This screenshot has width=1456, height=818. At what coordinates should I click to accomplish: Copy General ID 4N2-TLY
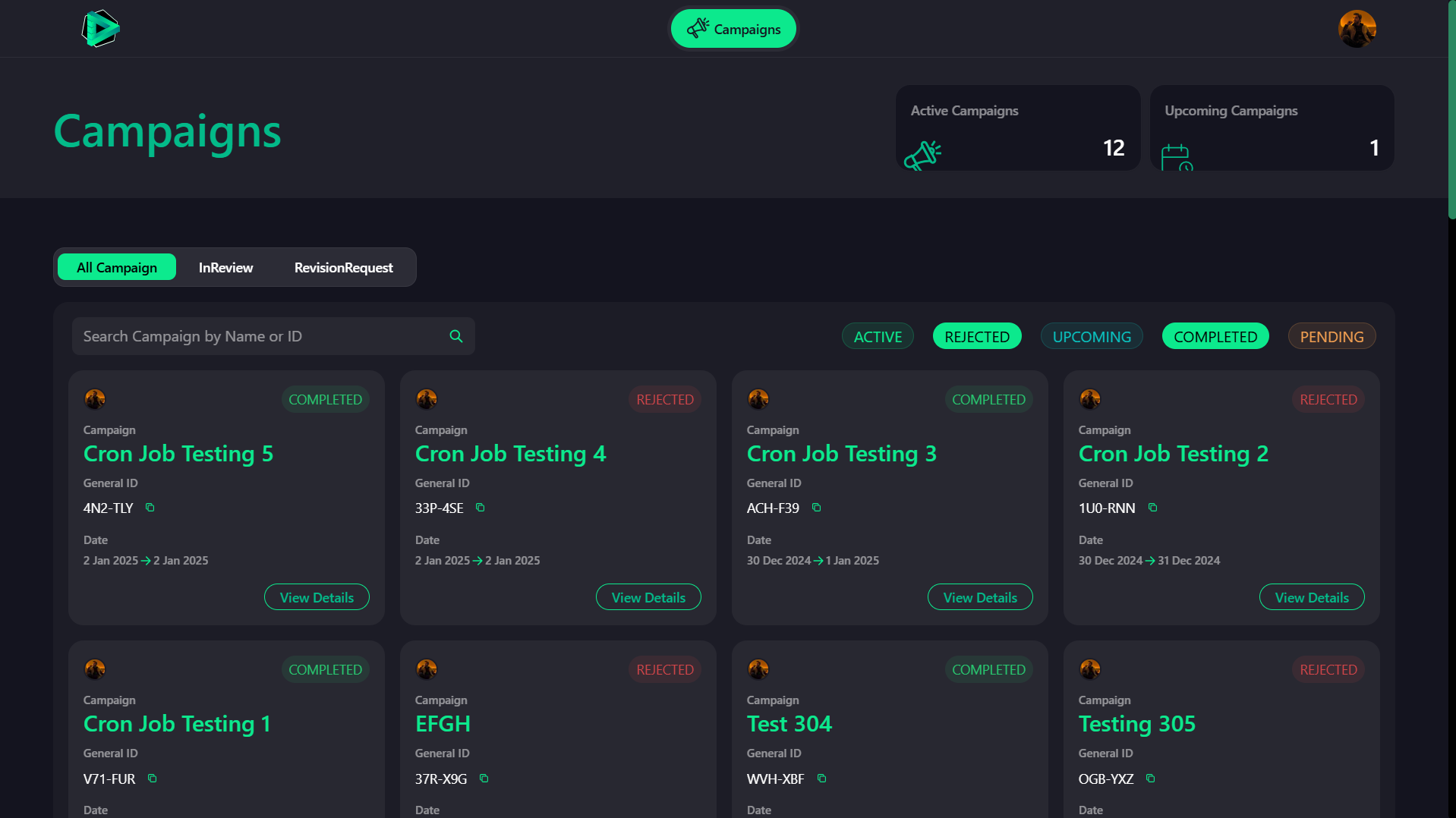pos(150,508)
